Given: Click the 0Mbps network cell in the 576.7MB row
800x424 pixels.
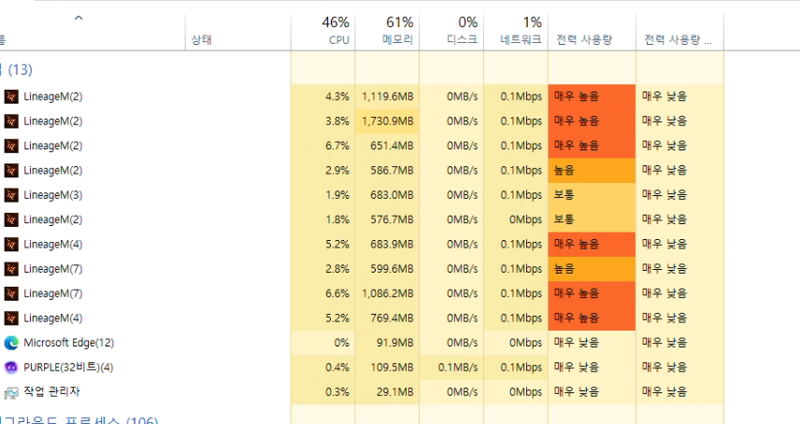Looking at the screenshot, I should point(516,219).
